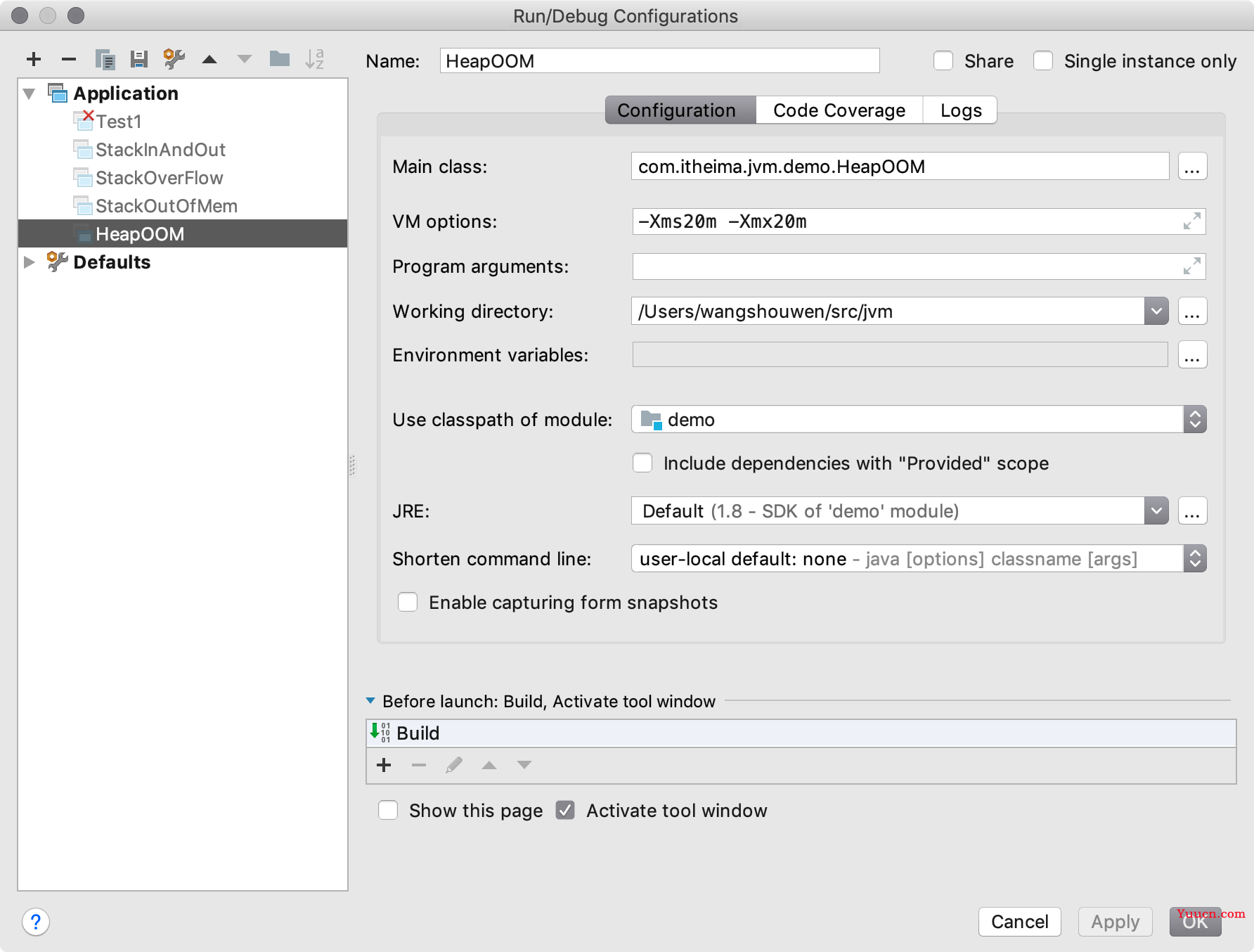The image size is (1254, 952).
Task: Enable the Share checkbox
Action: [x=943, y=61]
